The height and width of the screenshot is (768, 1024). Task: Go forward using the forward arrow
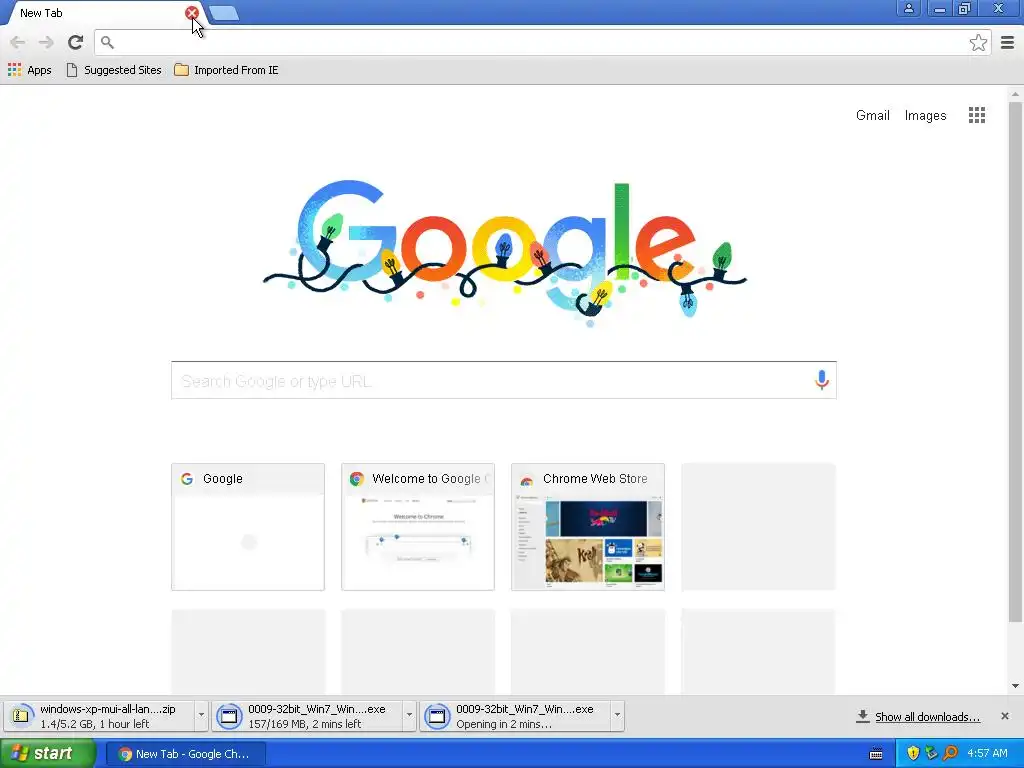pos(46,42)
